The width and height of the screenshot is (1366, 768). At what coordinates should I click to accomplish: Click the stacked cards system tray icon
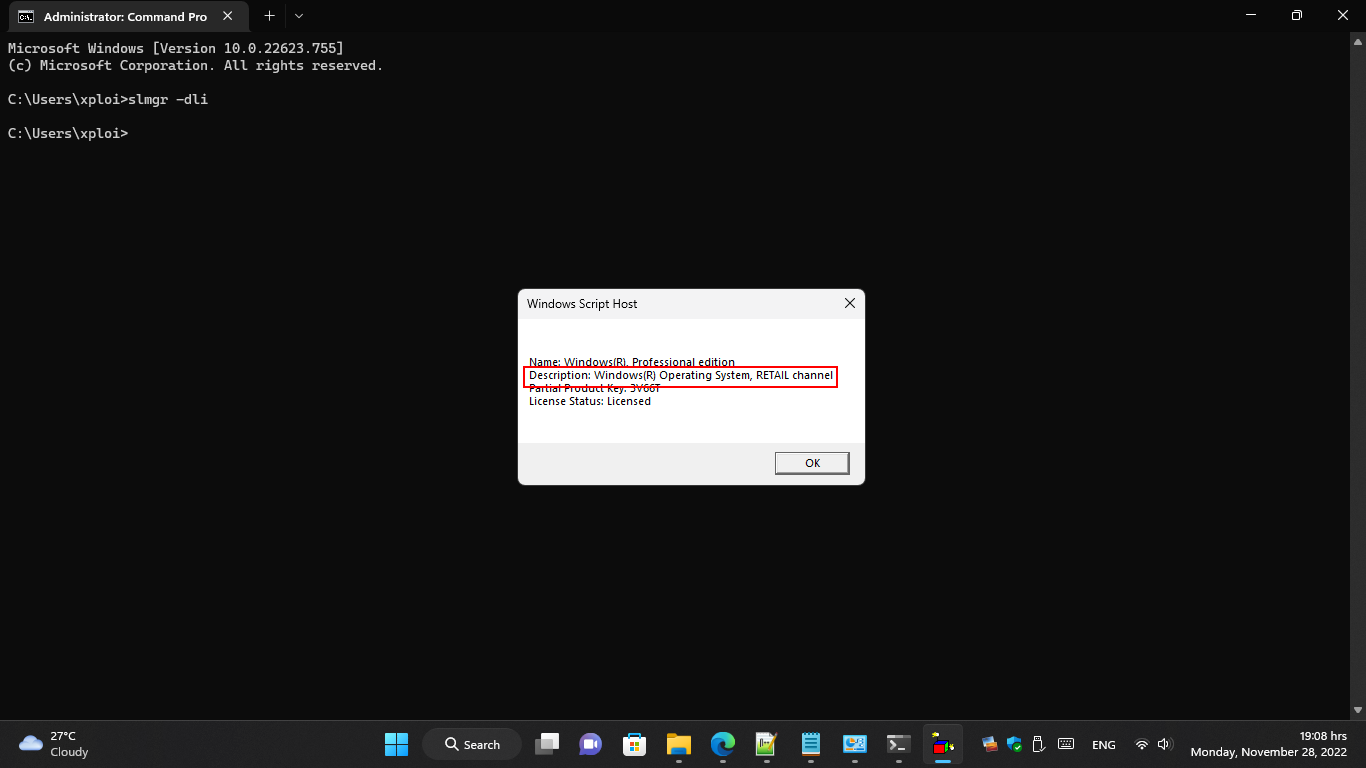(990, 744)
